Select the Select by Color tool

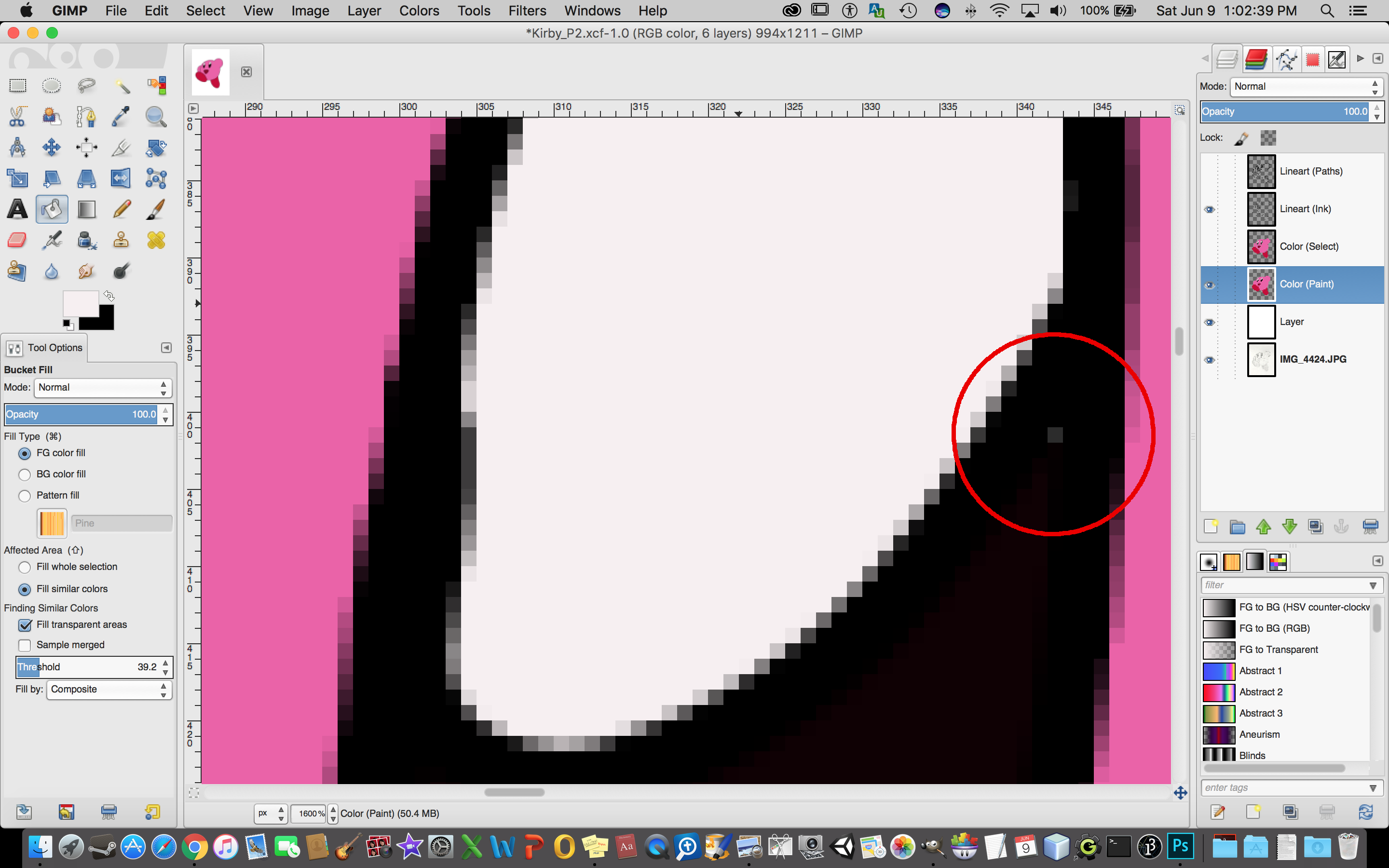click(156, 86)
